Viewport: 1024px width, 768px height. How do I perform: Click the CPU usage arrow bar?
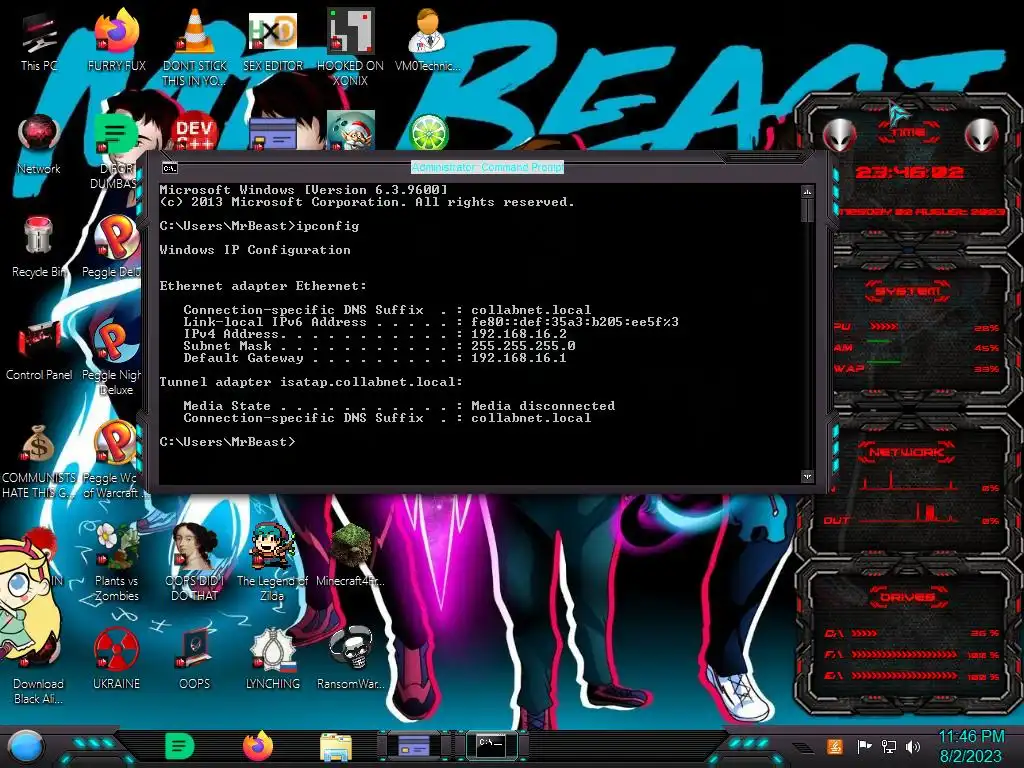[884, 327]
